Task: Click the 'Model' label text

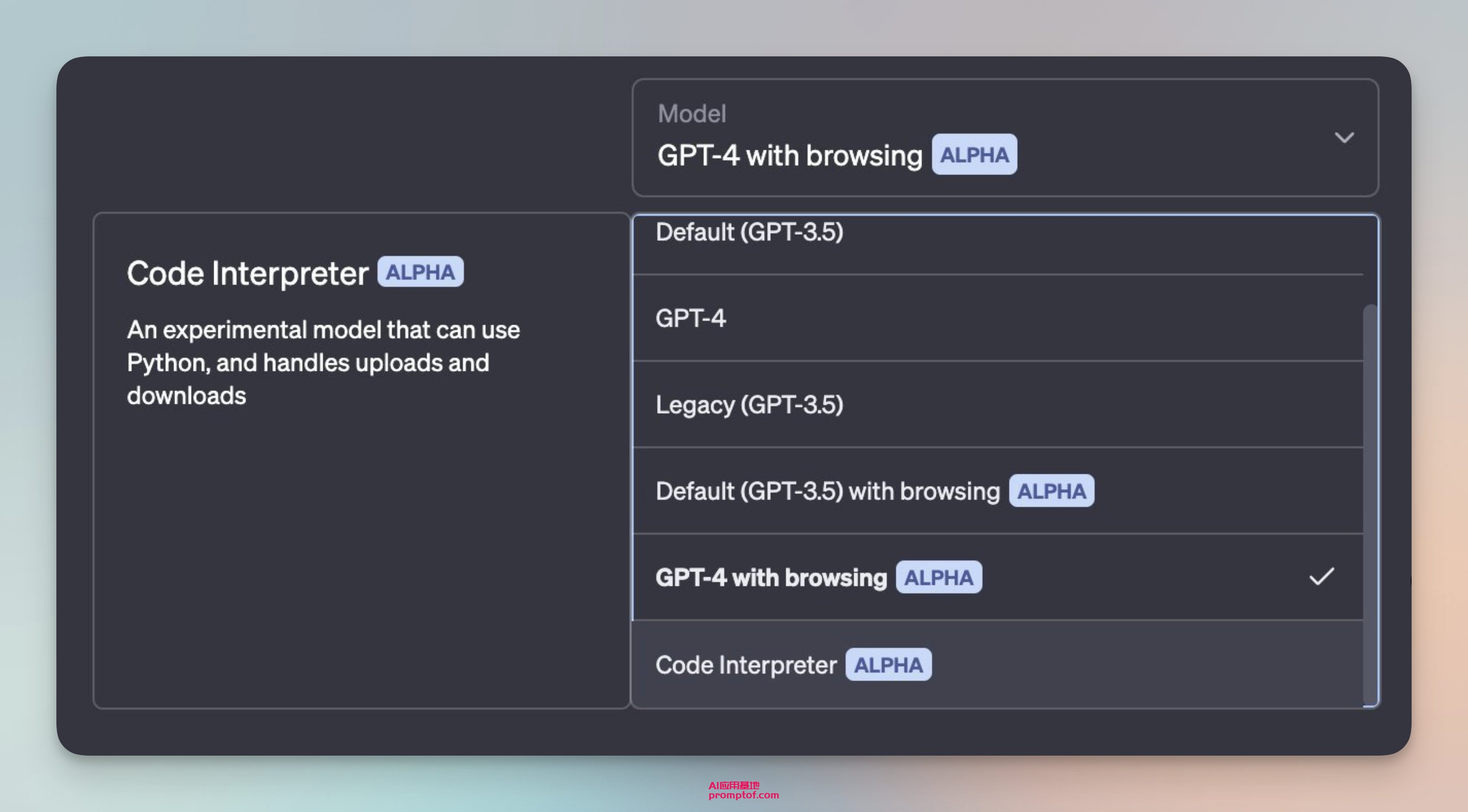Action: (692, 113)
